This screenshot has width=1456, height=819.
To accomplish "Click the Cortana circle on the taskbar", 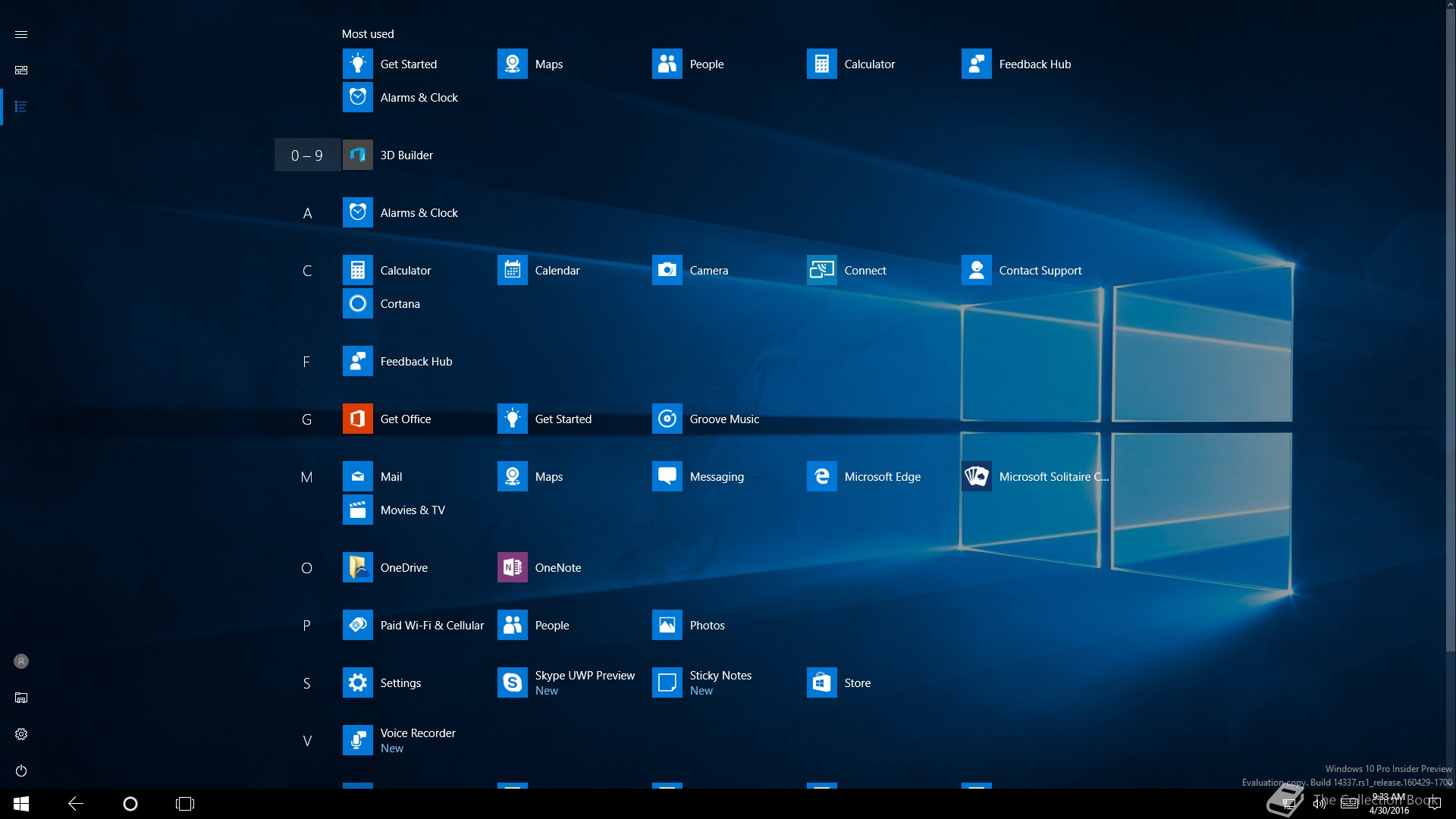I will pyautogui.click(x=130, y=804).
